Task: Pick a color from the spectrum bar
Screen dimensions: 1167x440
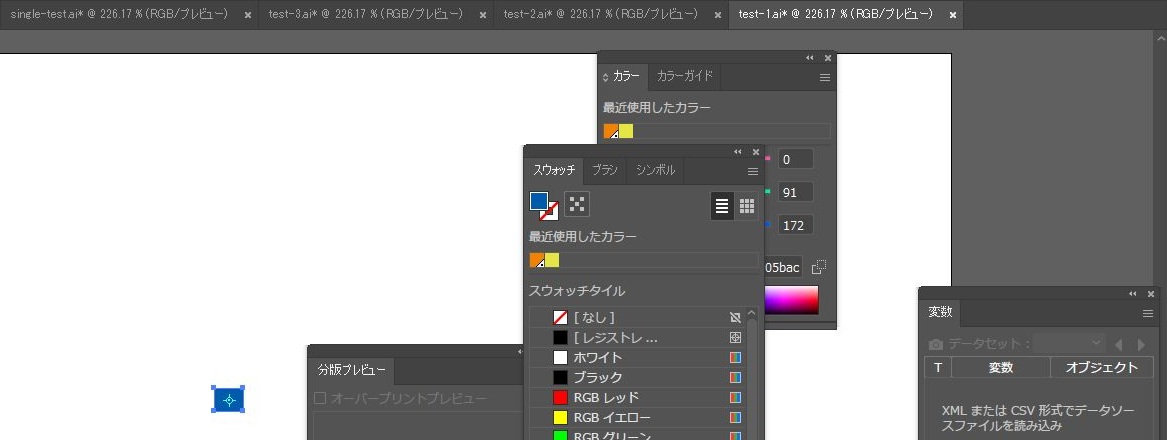Action: click(x=791, y=300)
